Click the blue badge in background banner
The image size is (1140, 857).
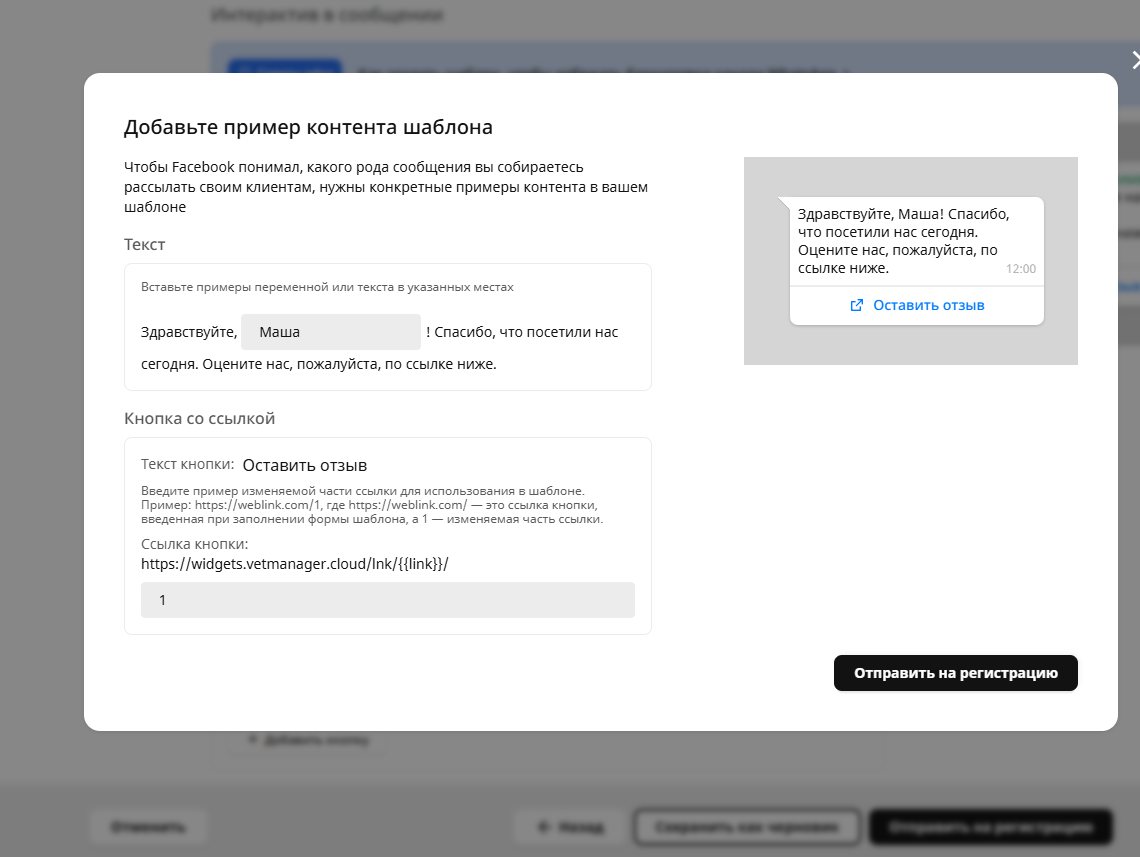tap(283, 70)
